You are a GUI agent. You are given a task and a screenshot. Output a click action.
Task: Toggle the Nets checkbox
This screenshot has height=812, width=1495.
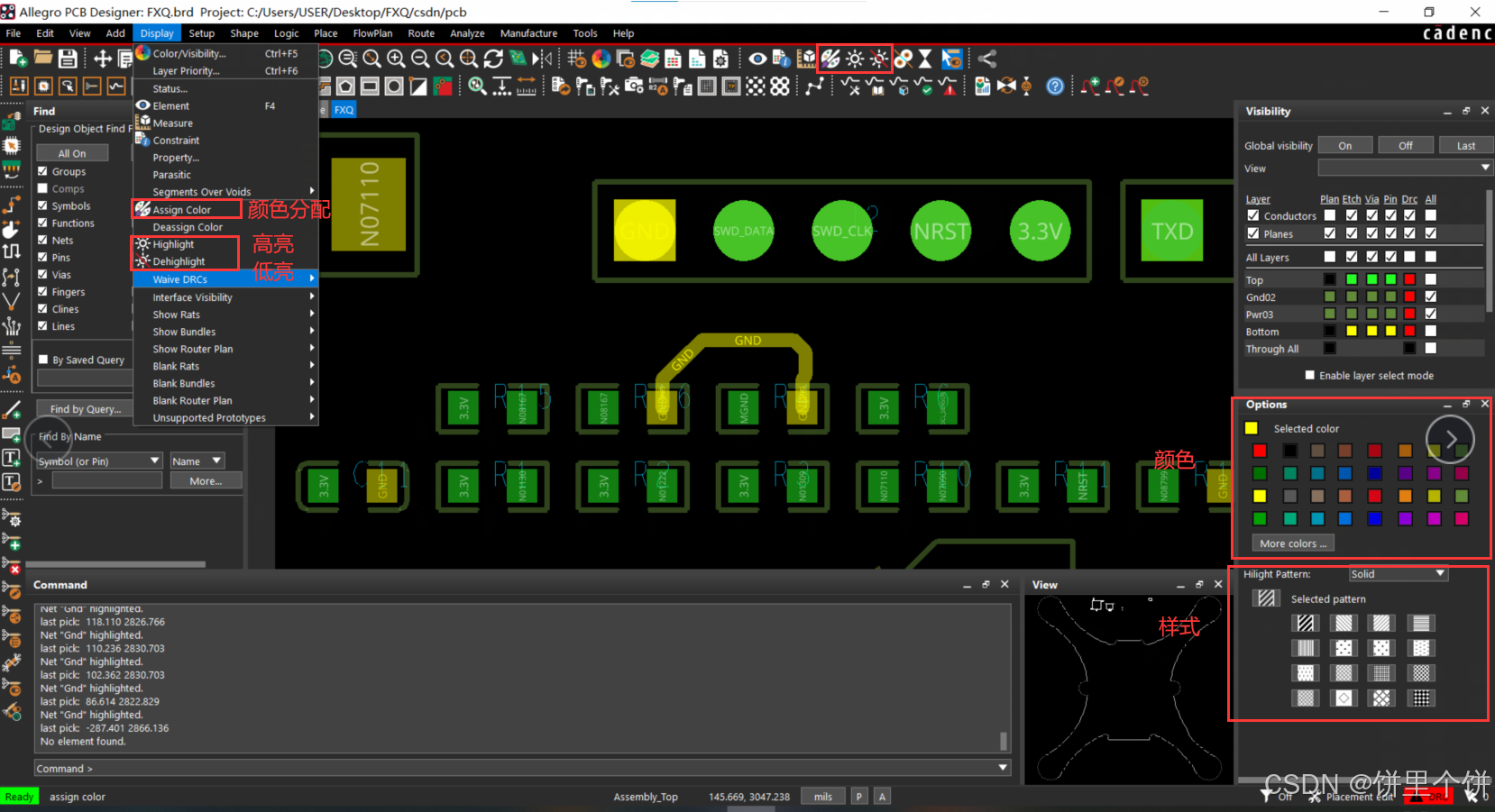pyautogui.click(x=42, y=240)
